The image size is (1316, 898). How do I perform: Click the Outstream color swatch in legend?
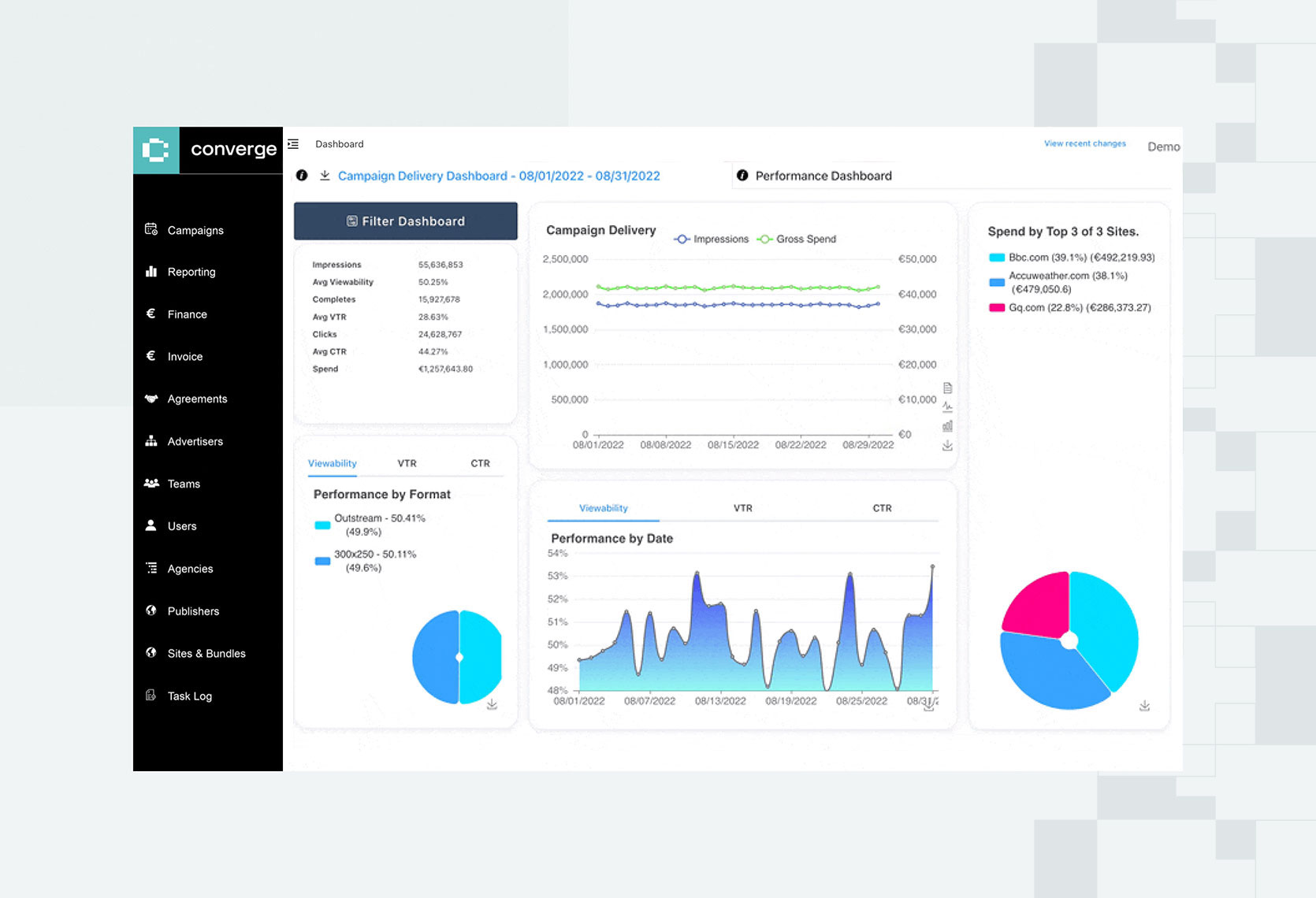322,525
